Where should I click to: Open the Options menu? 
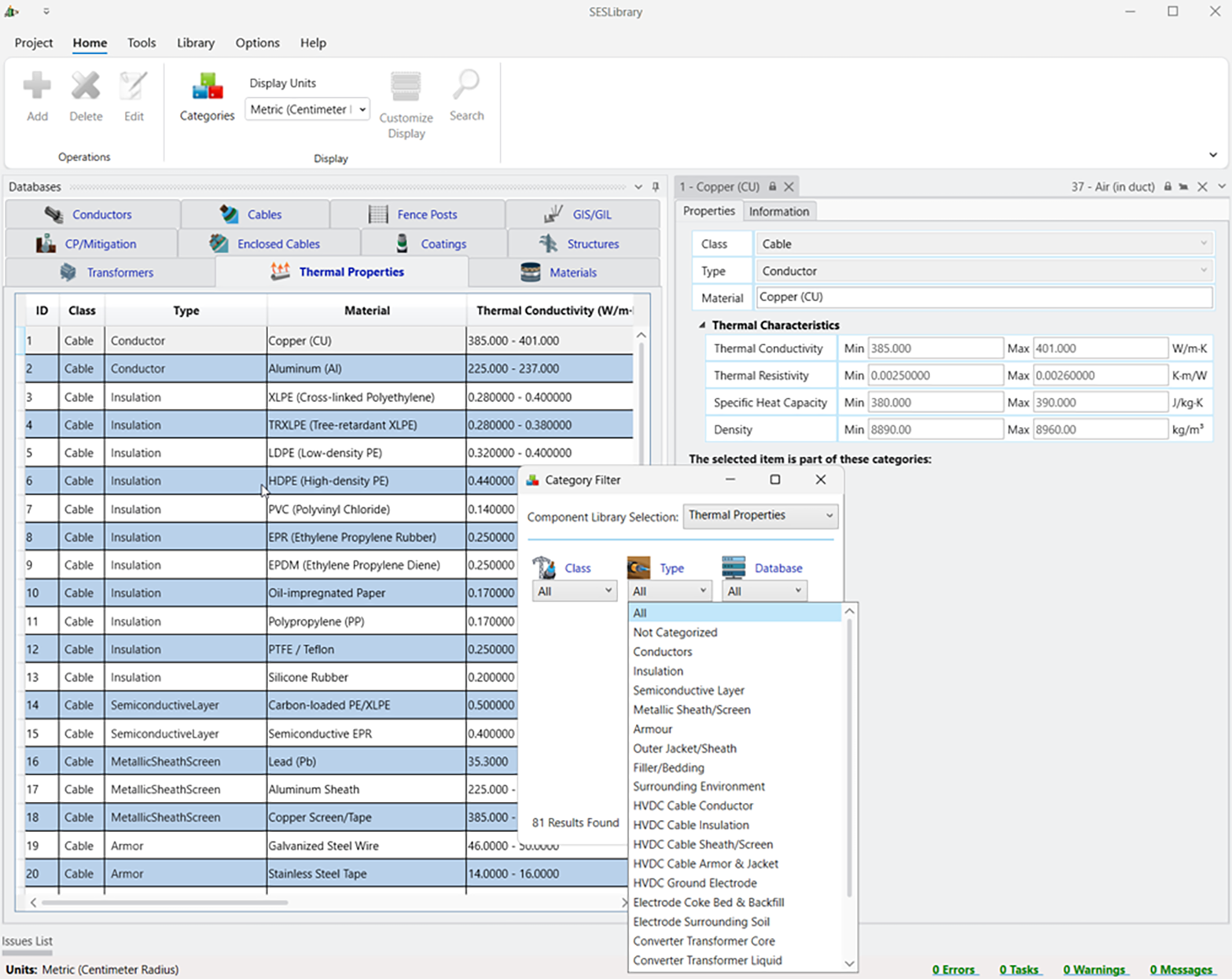click(x=258, y=42)
